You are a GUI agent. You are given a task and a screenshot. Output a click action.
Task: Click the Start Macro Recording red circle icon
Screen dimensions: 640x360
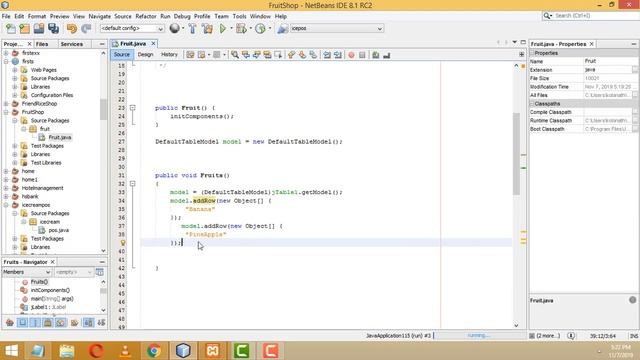click(x=351, y=55)
